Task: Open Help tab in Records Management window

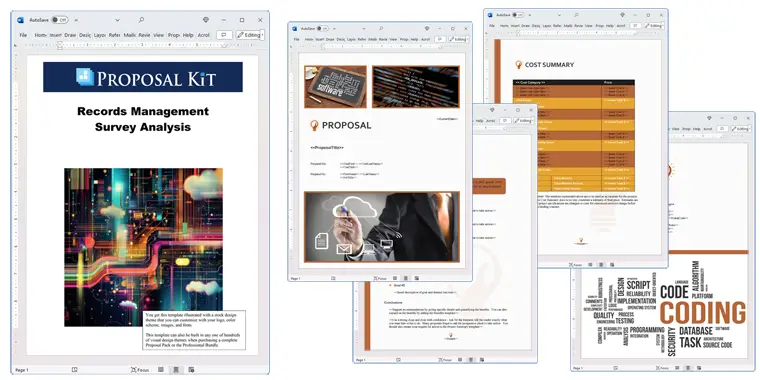Action: coord(188,35)
